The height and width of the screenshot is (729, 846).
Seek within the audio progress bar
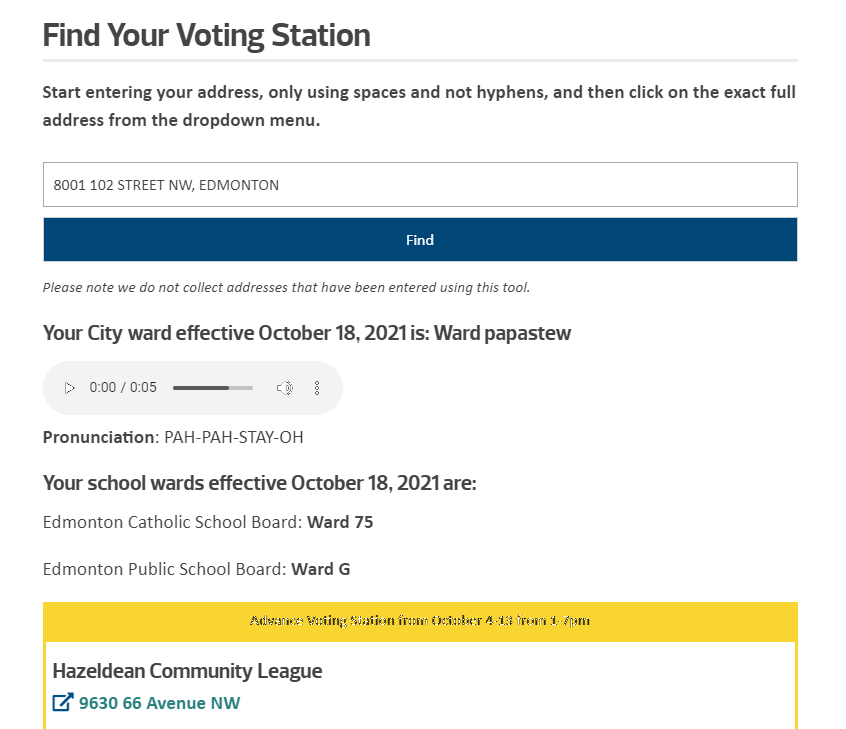213,388
